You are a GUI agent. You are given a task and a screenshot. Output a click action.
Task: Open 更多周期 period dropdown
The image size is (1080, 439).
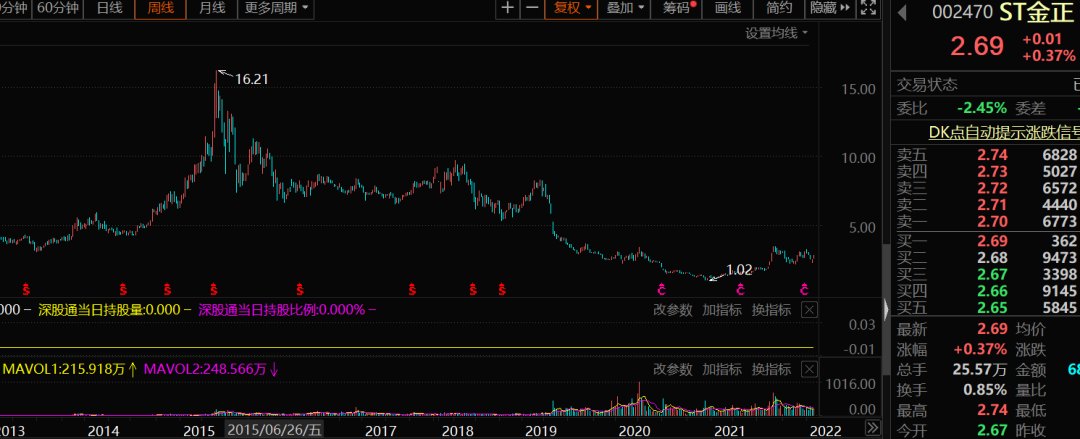276,8
